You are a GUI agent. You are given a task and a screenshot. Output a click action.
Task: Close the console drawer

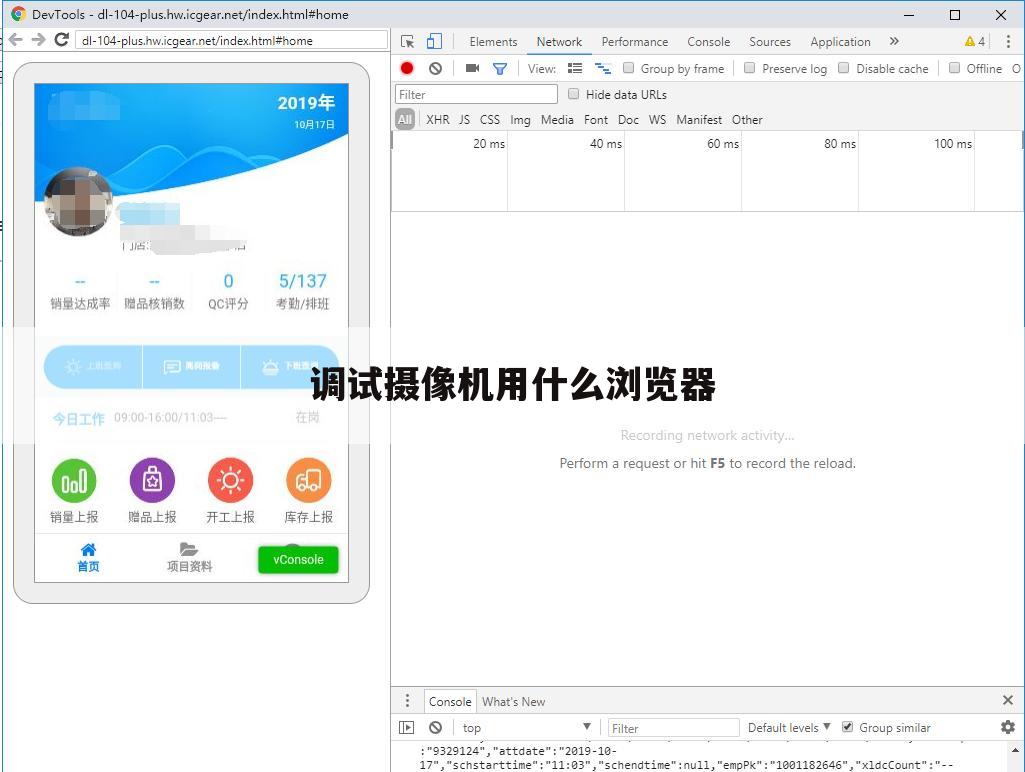pyautogui.click(x=1008, y=700)
